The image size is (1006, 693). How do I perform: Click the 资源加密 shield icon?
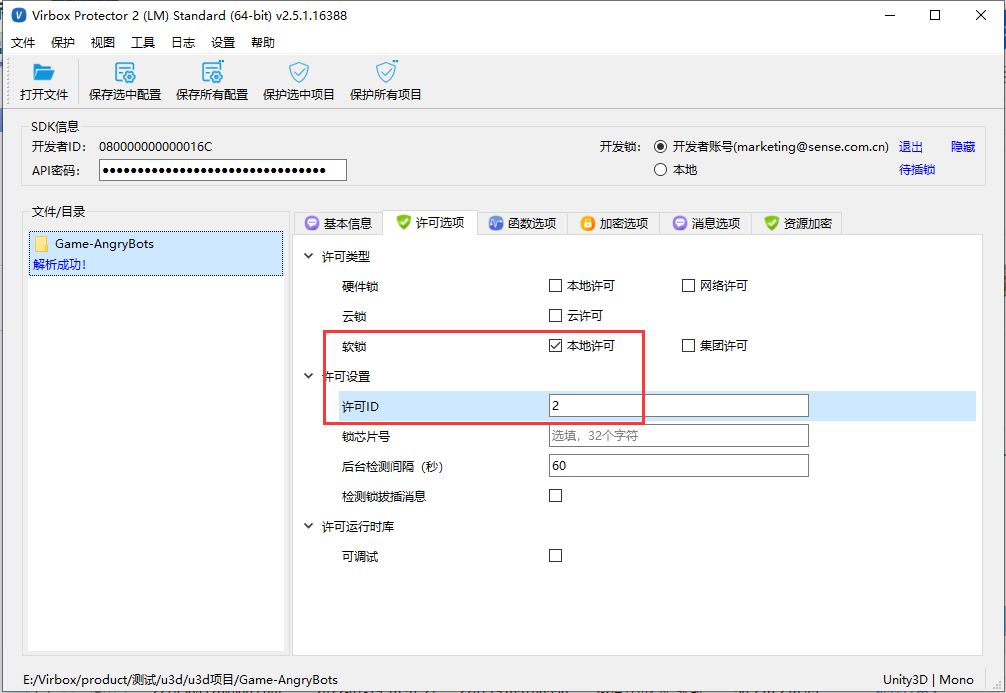(x=772, y=223)
